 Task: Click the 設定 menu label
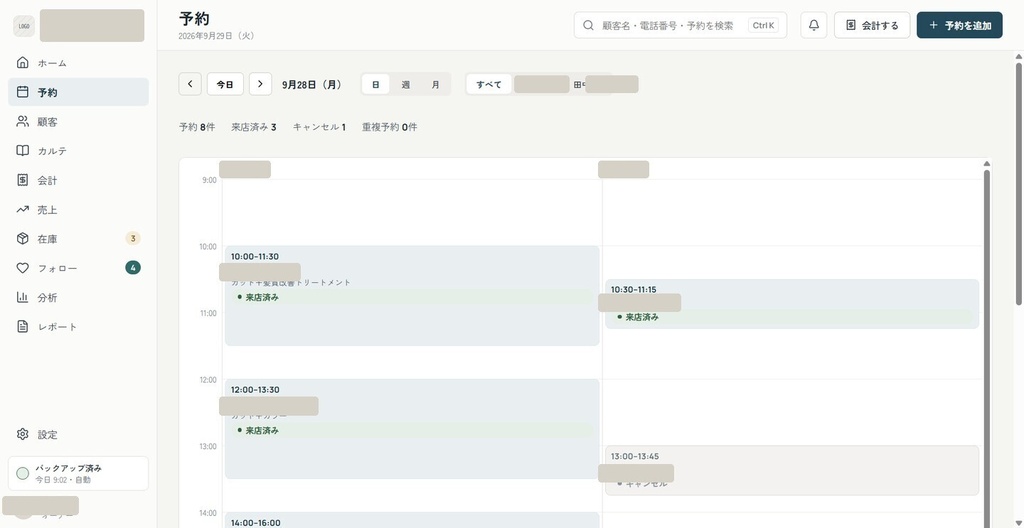pos(47,435)
